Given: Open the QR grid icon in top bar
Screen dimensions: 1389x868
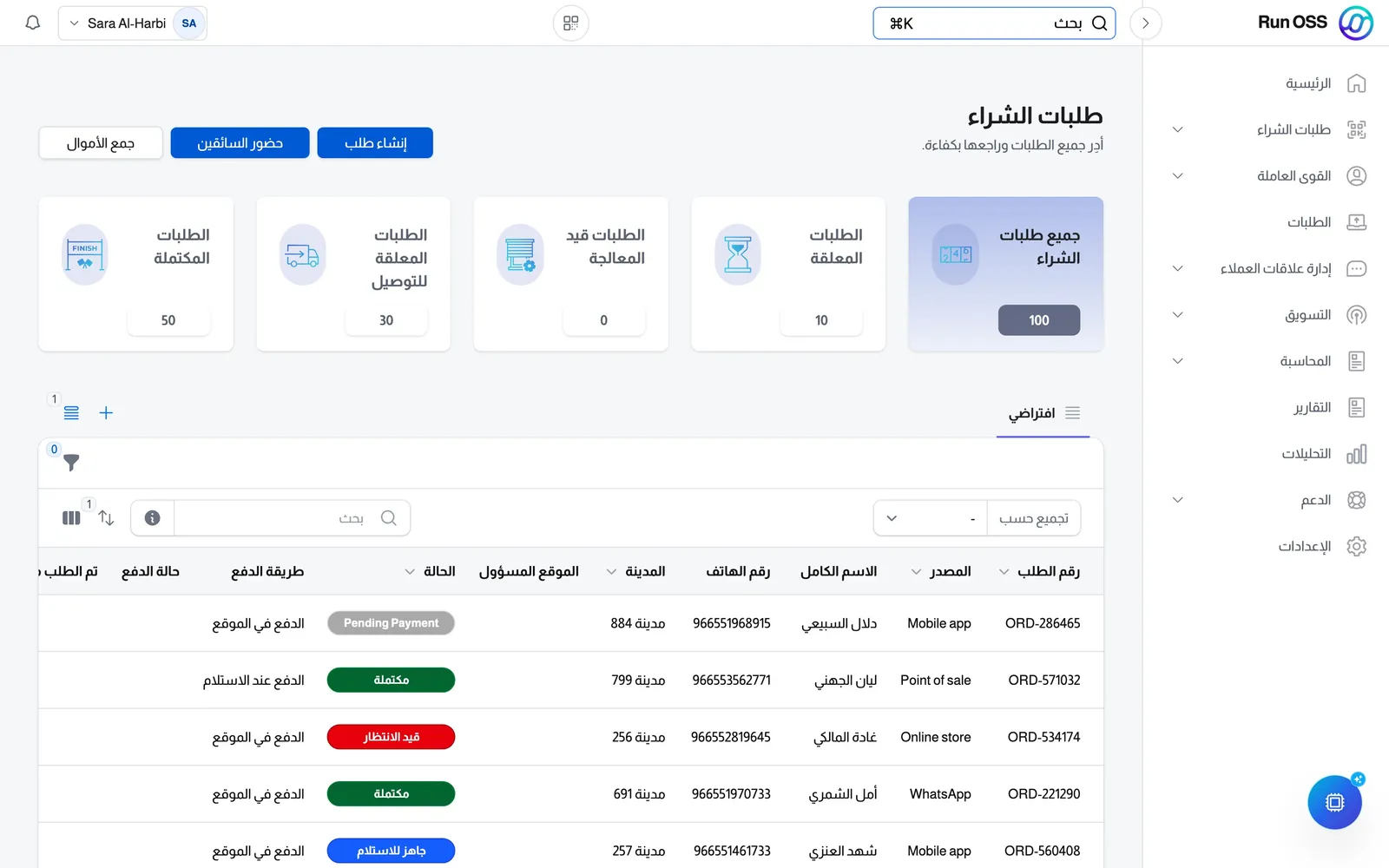Looking at the screenshot, I should click(570, 23).
